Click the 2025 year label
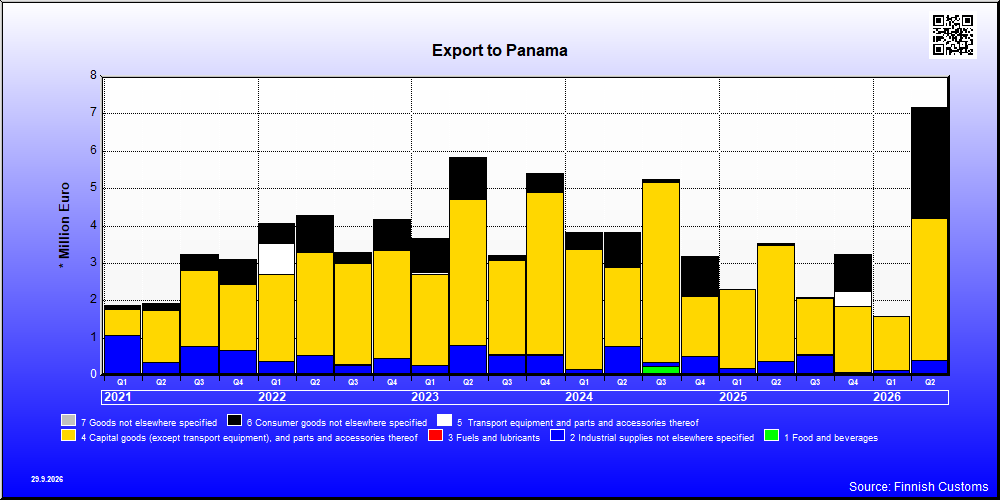Screen dimensions: 1000x500 pyautogui.click(x=733, y=397)
